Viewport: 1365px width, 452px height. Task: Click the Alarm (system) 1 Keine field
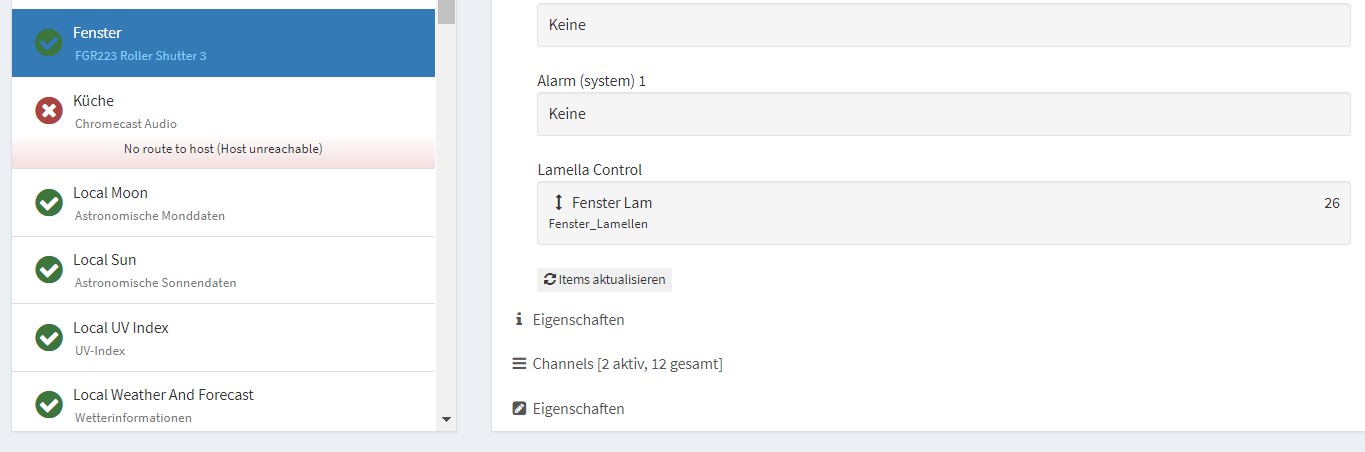coord(943,114)
